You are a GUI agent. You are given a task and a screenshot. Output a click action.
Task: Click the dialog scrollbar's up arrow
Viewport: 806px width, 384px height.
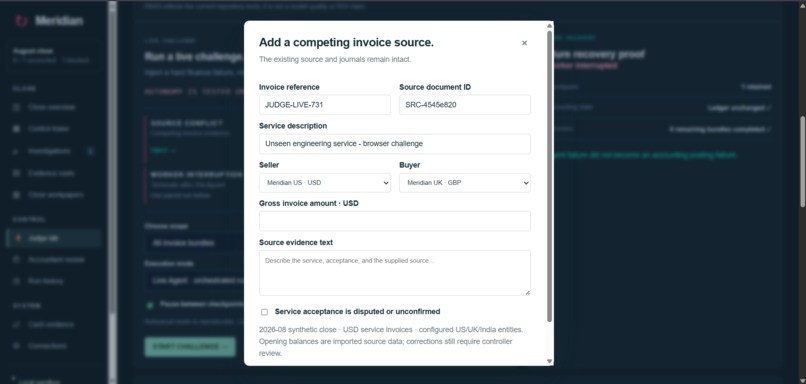coord(549,25)
